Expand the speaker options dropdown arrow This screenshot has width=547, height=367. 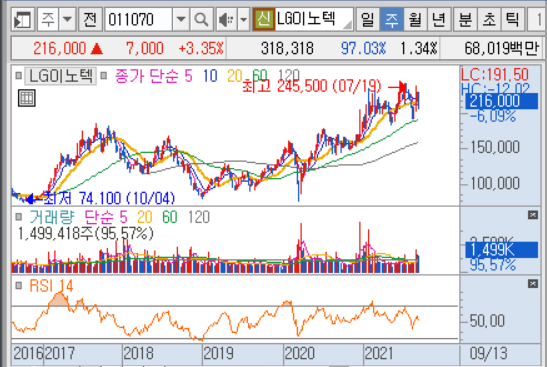[243, 20]
